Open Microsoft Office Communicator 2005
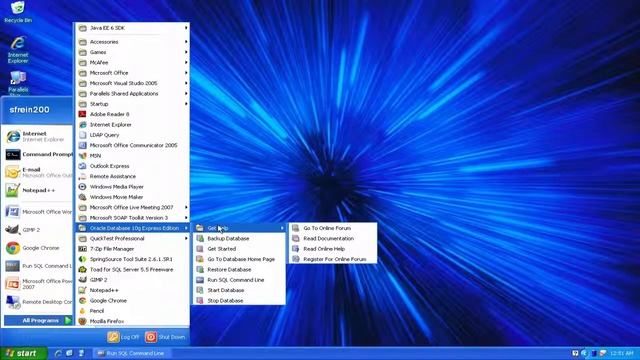The width and height of the screenshot is (640, 360). coord(133,145)
